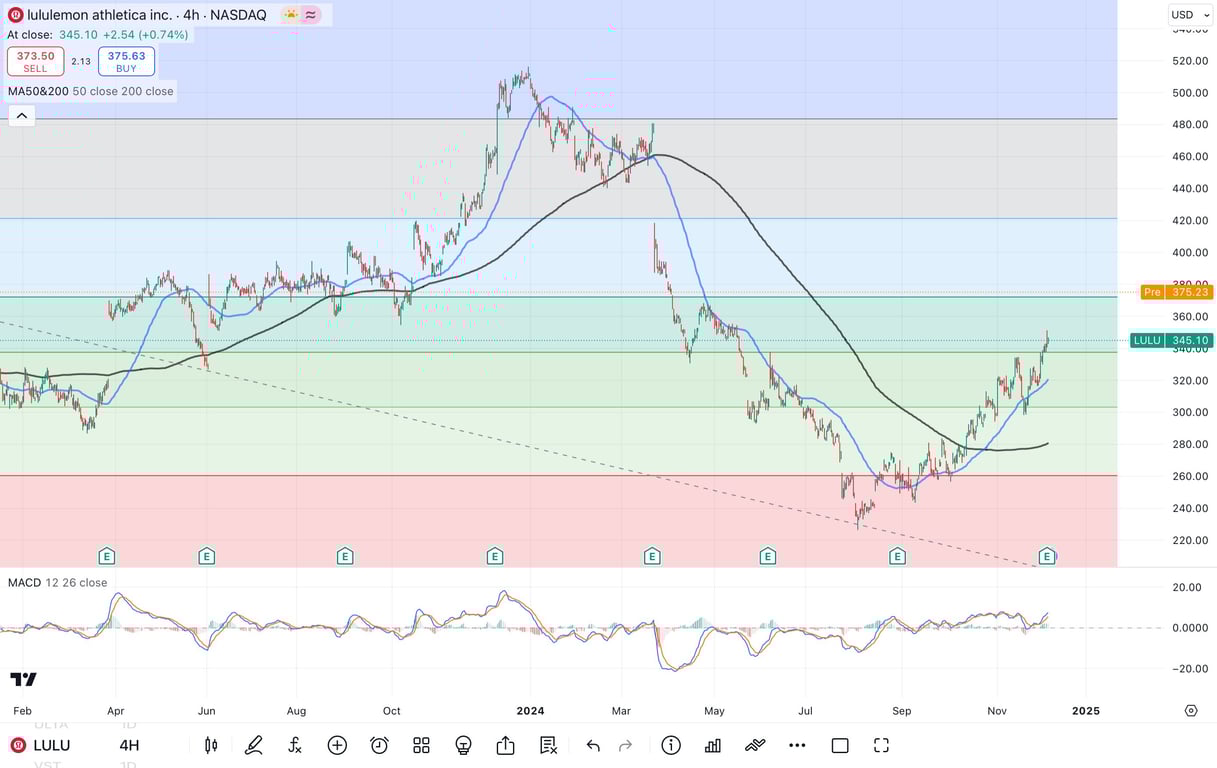This screenshot has width=1217, height=768.
Task: Click the earnings E marker on the Mar 2024 gap
Action: [652, 556]
